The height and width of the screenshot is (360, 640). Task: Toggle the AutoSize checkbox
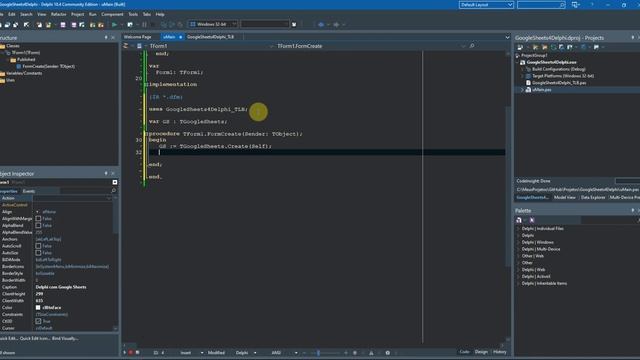38,253
